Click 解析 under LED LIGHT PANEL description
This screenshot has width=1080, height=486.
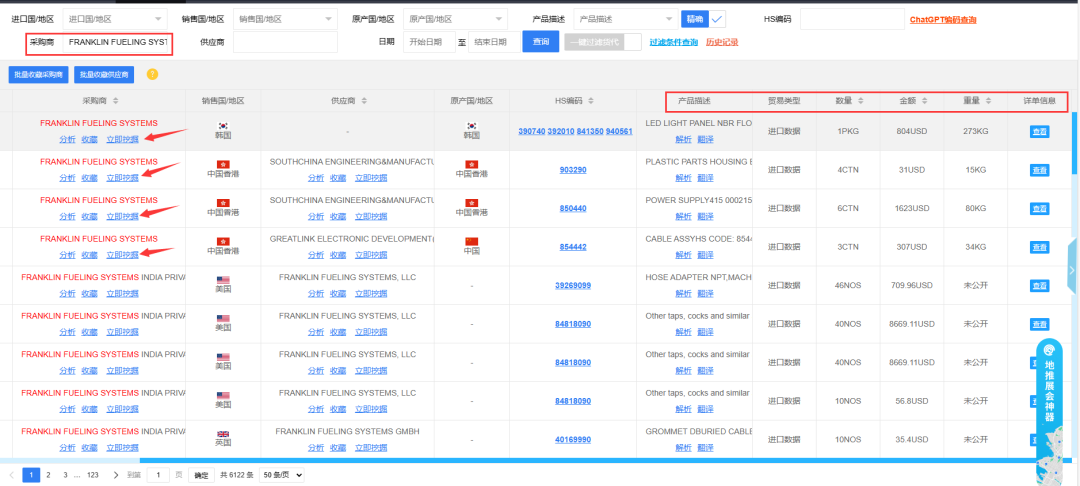(683, 139)
